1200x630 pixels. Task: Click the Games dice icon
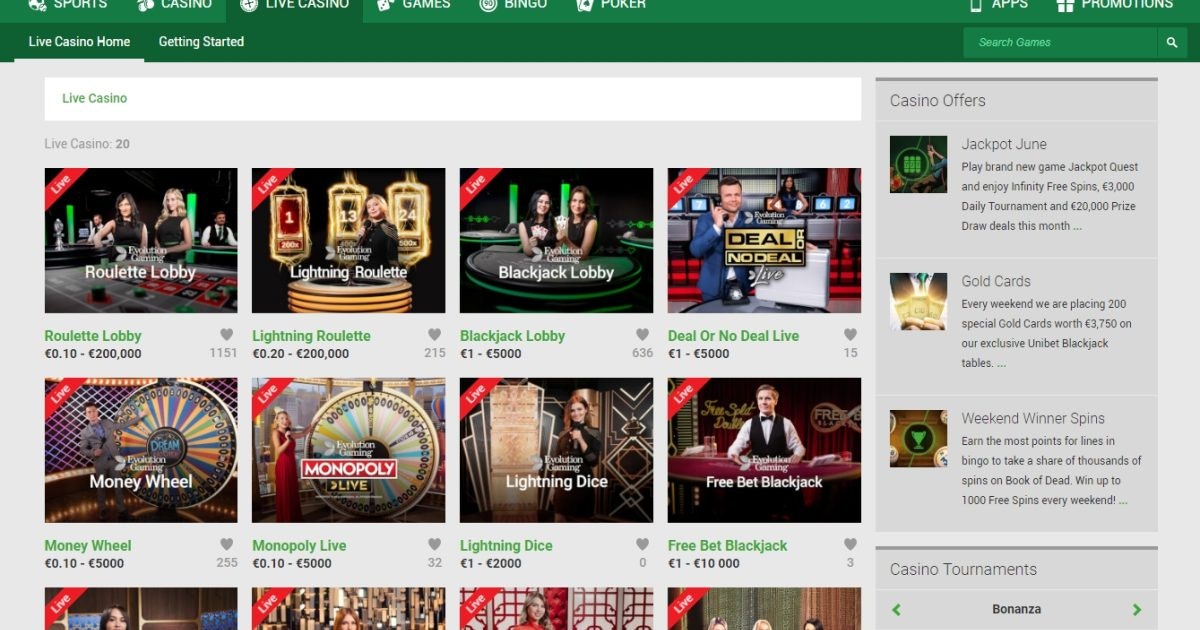(x=385, y=5)
